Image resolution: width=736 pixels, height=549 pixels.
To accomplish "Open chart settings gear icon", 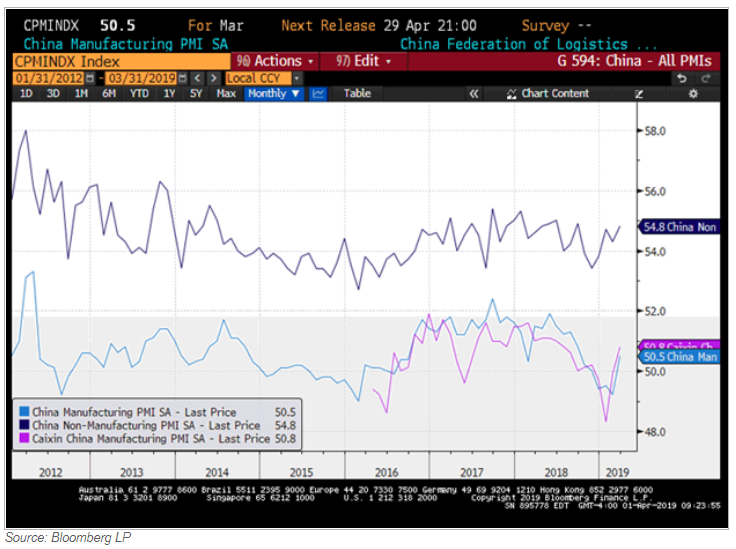I will pyautogui.click(x=692, y=93).
